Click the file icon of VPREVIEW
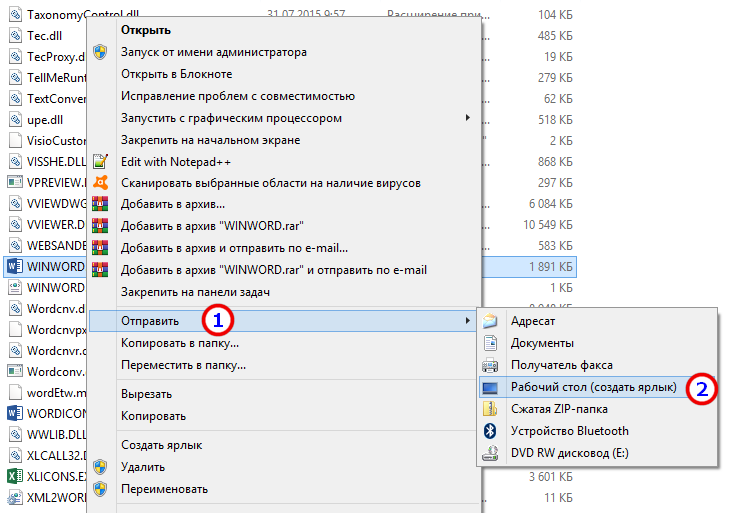The height and width of the screenshot is (513, 732). tap(14, 183)
